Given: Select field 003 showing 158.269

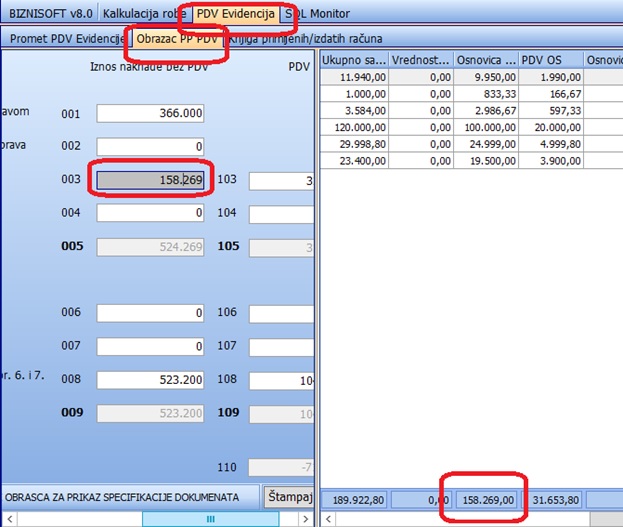Looking at the screenshot, I should tap(152, 180).
